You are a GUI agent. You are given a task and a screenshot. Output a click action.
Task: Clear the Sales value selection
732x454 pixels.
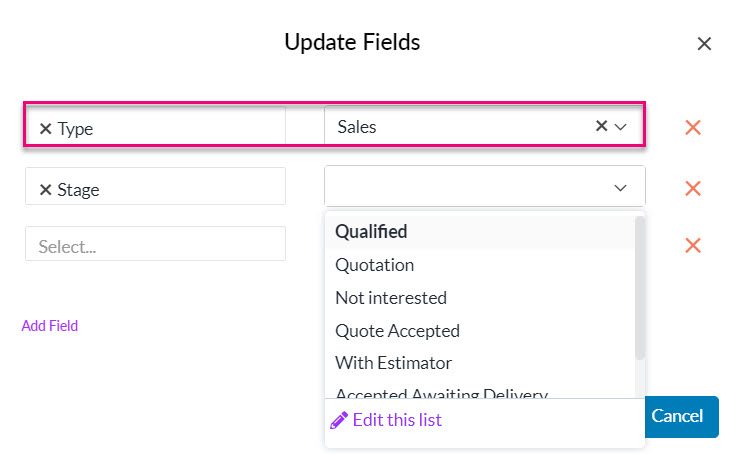tap(601, 126)
